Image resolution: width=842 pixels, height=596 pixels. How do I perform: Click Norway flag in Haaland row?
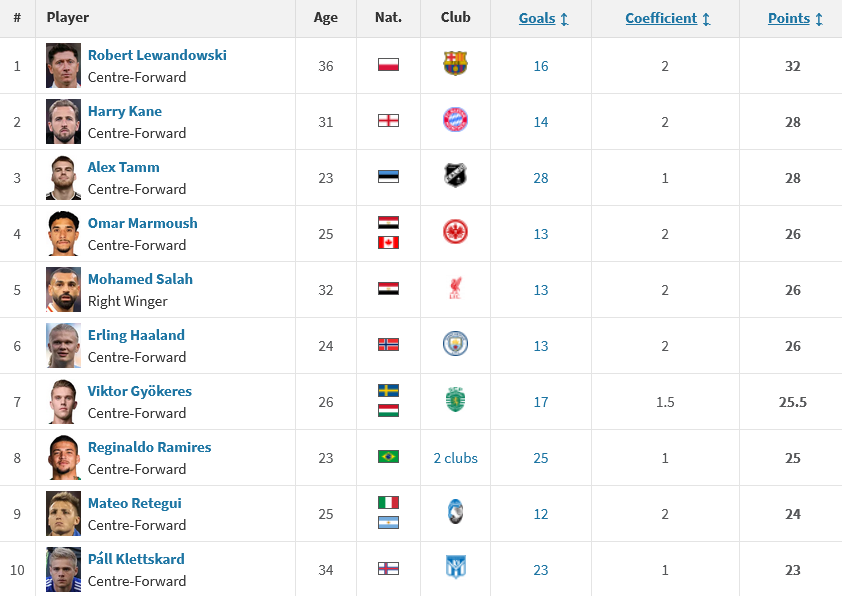coord(388,345)
